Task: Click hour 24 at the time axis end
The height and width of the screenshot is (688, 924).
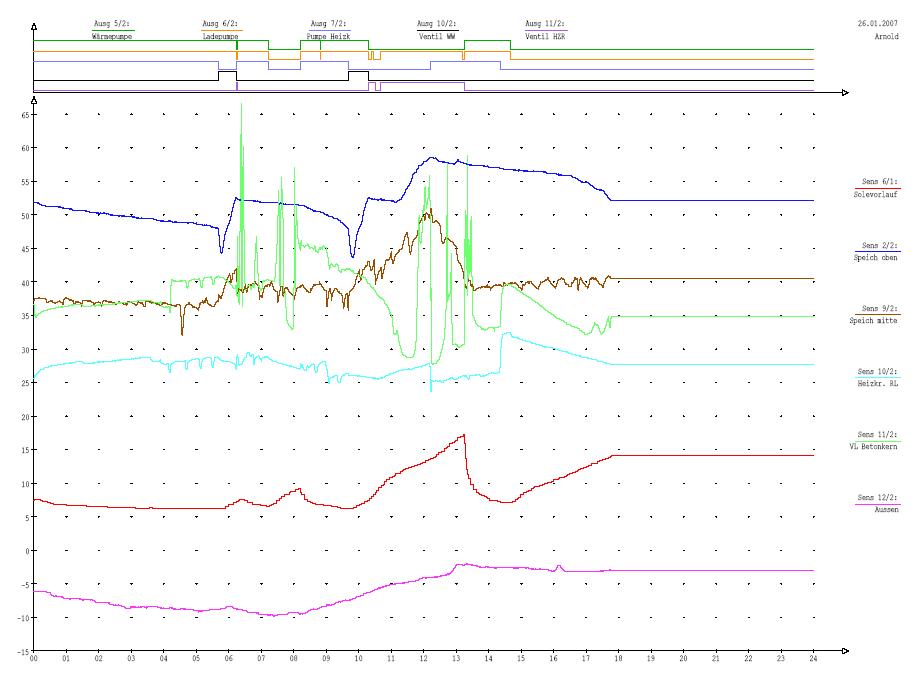Action: (x=813, y=659)
